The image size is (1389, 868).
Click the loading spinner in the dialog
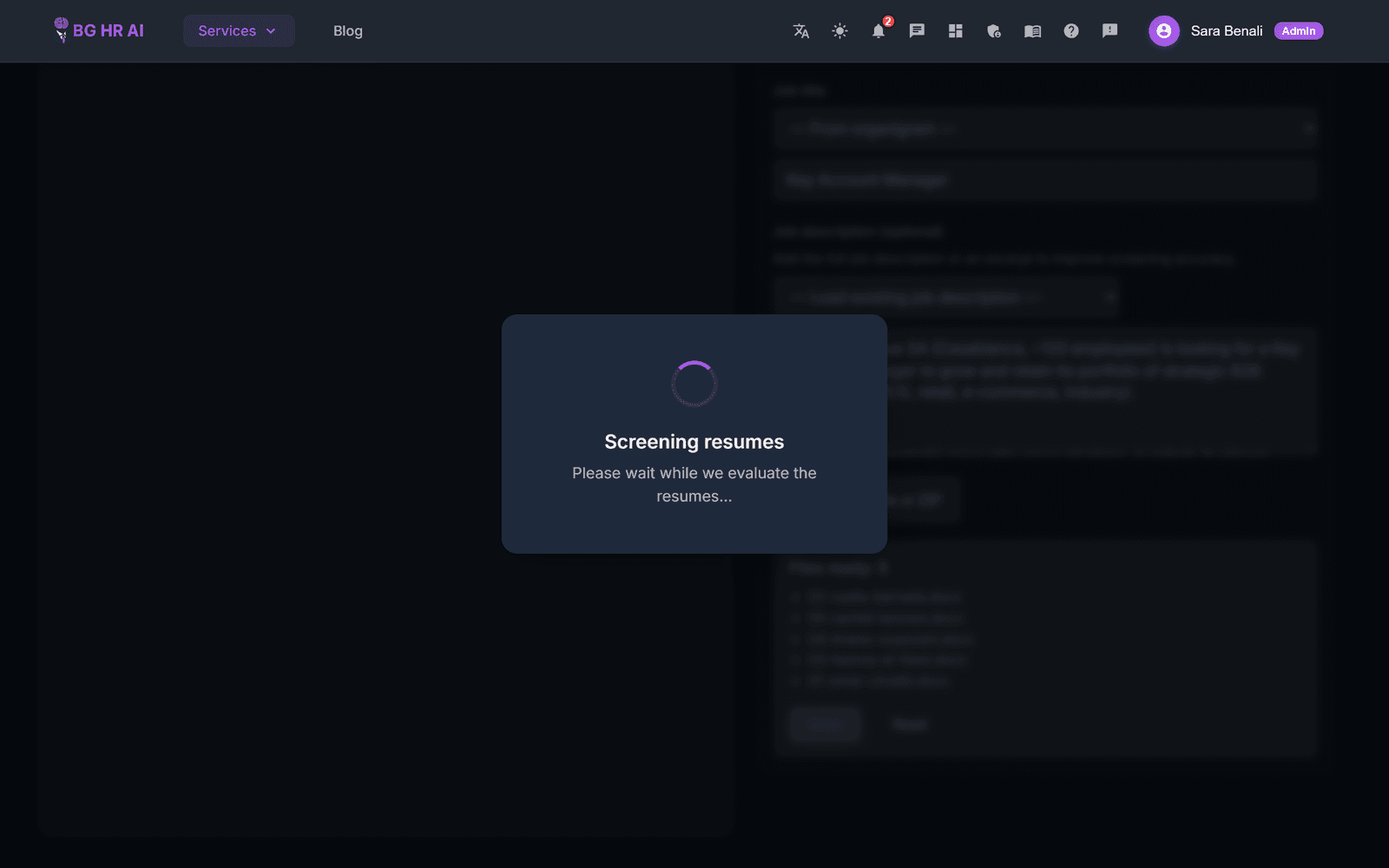tap(694, 384)
